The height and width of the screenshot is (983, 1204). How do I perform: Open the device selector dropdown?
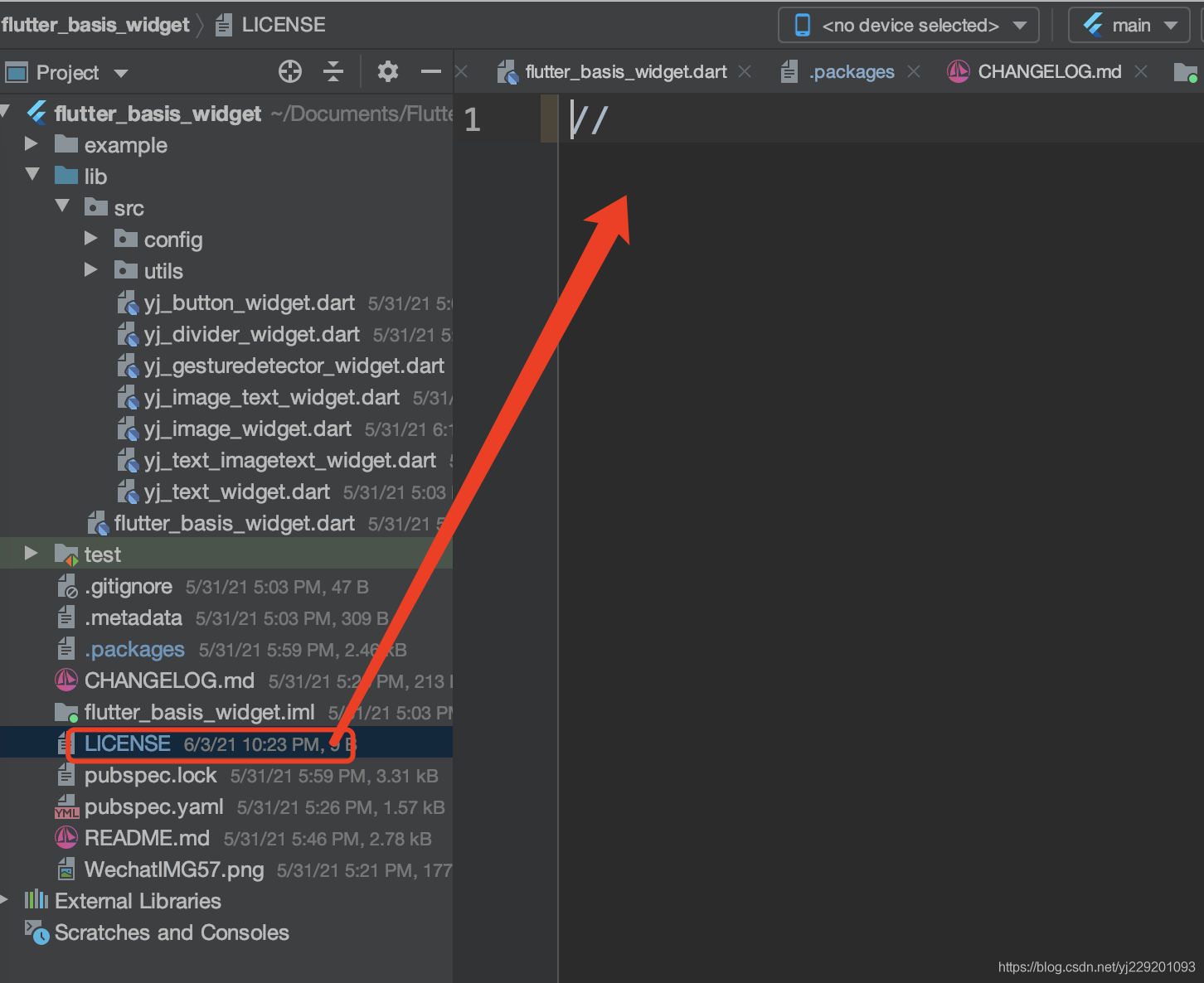pyautogui.click(x=910, y=26)
